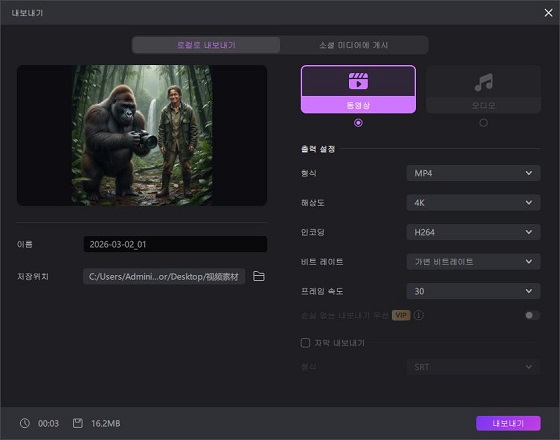Click the info icon beside VIP badge
The image size is (560, 440).
coord(419,315)
